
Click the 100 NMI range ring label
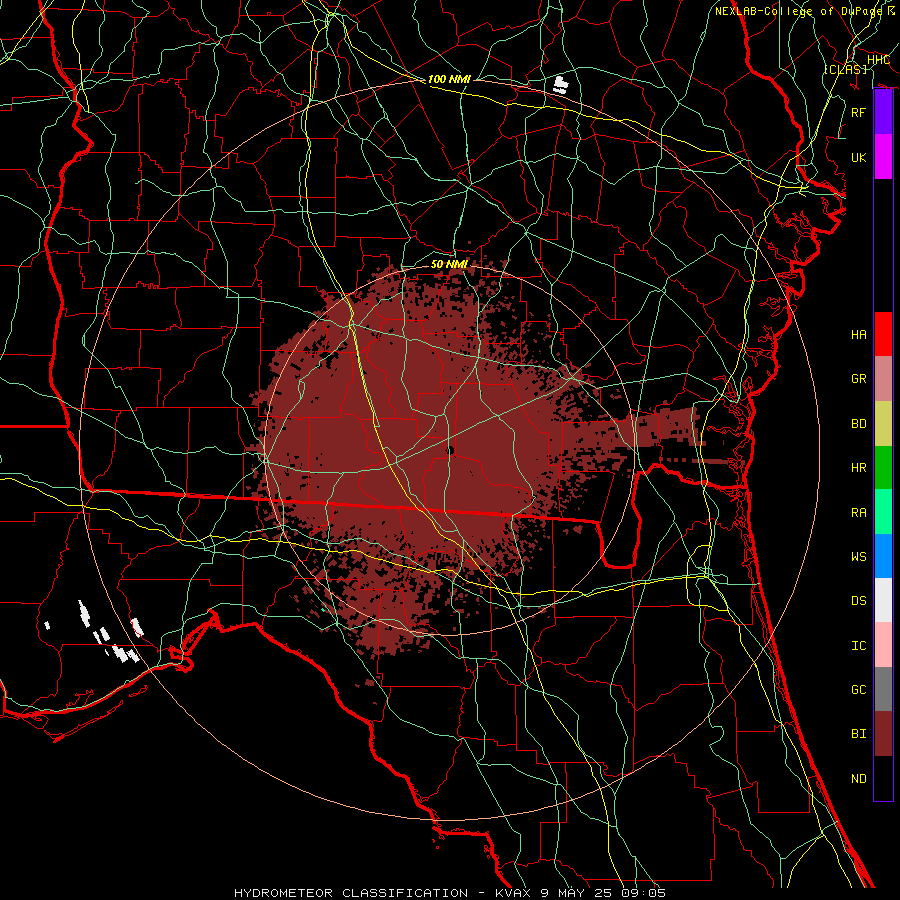pos(449,79)
